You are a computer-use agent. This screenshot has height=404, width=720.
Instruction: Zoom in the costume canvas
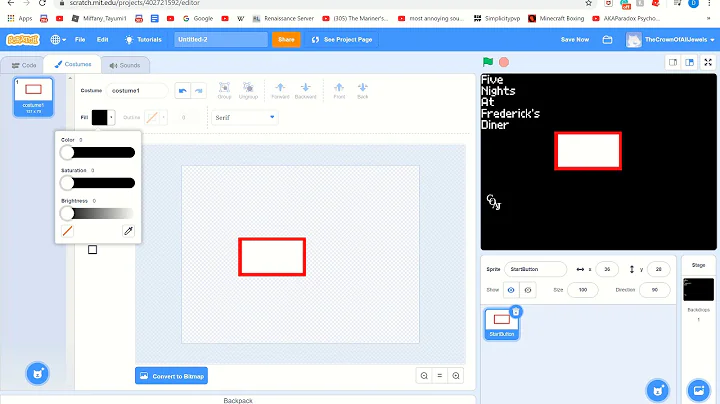pos(456,376)
